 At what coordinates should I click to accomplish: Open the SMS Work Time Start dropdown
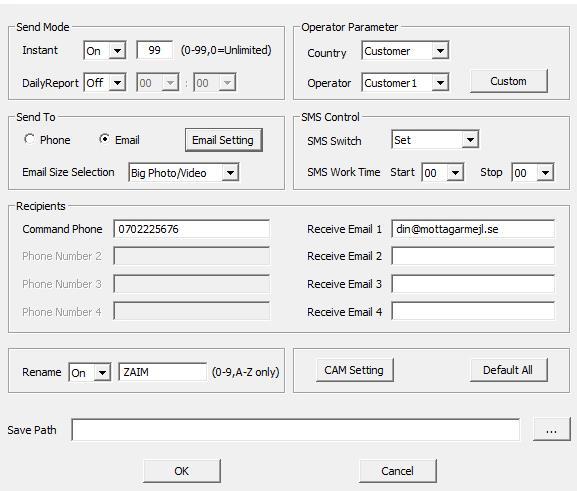[x=442, y=172]
